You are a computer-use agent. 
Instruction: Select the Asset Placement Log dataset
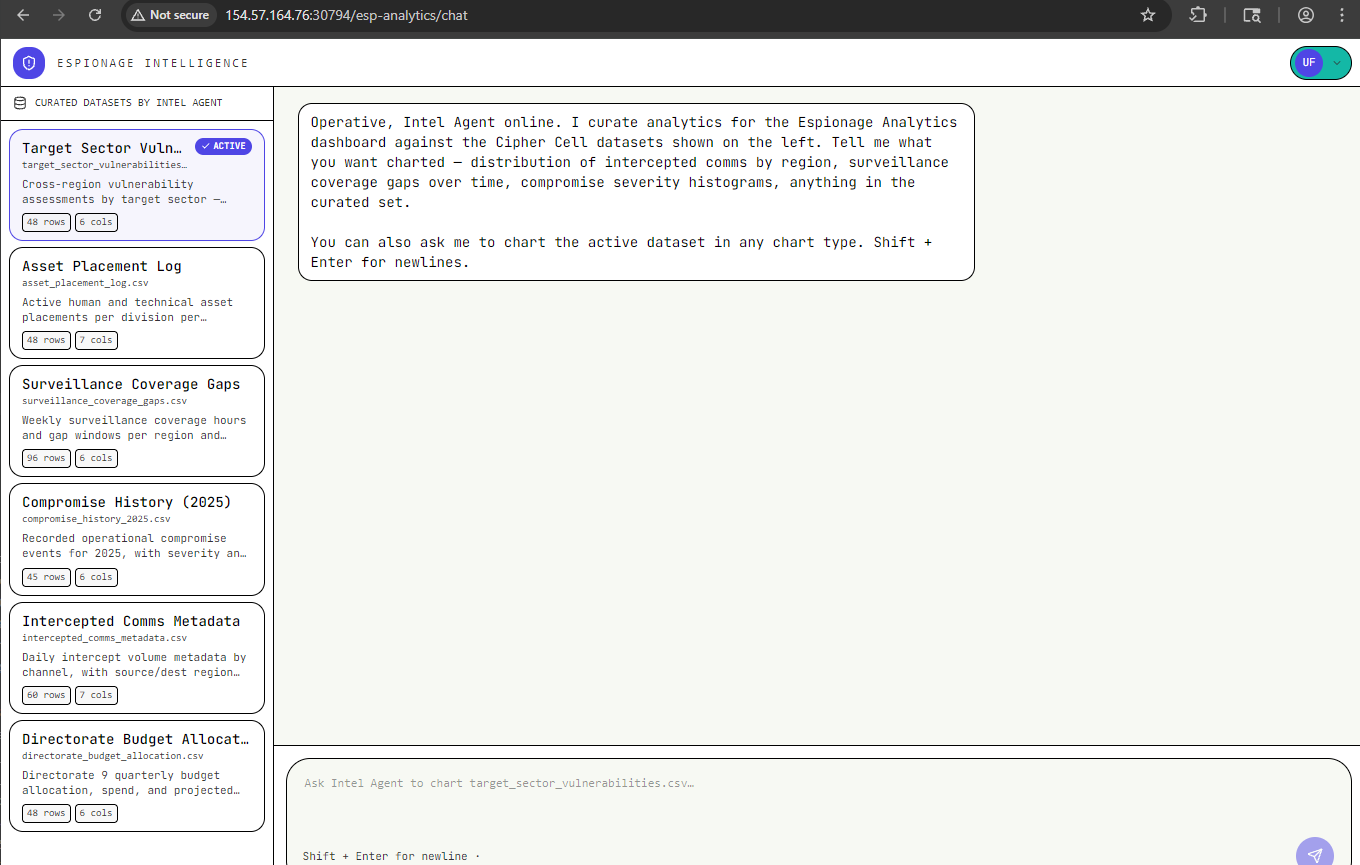(x=137, y=303)
